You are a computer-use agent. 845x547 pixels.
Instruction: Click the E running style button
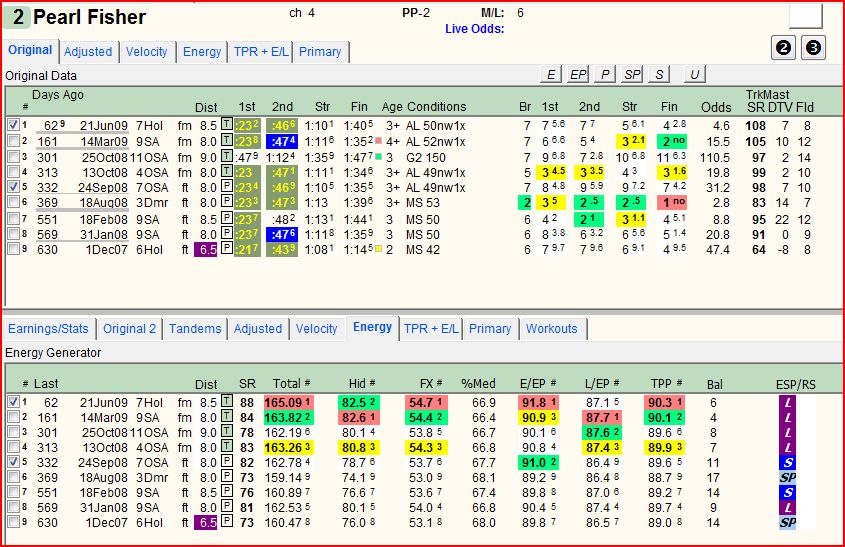click(x=551, y=74)
